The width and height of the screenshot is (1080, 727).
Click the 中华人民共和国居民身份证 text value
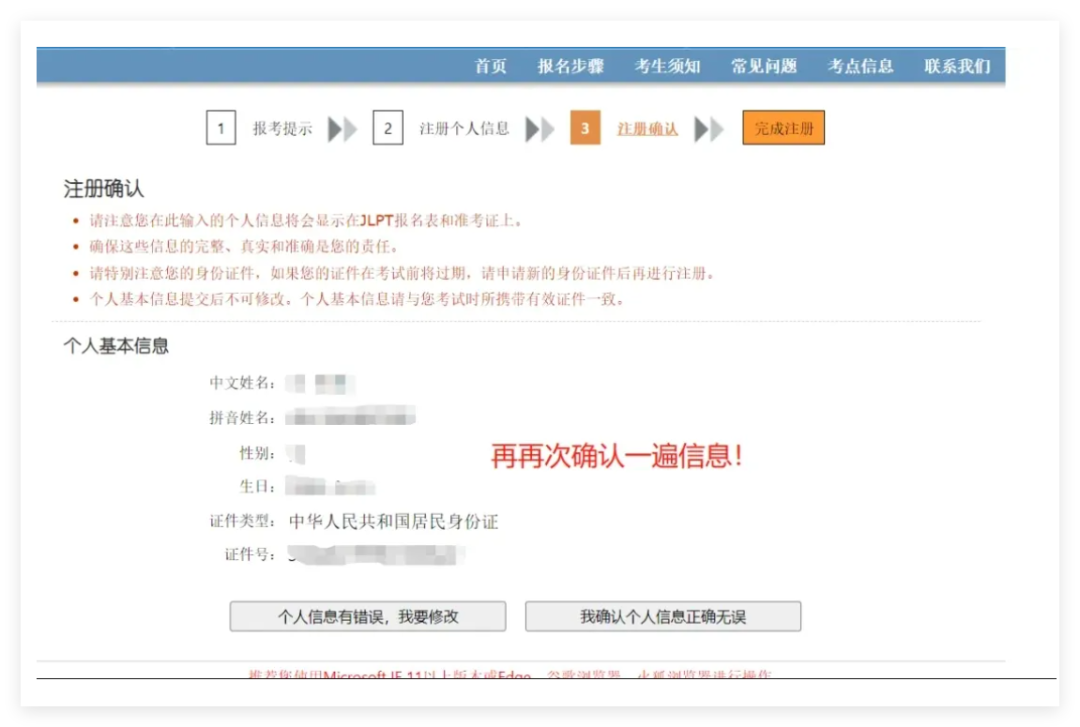click(x=393, y=522)
